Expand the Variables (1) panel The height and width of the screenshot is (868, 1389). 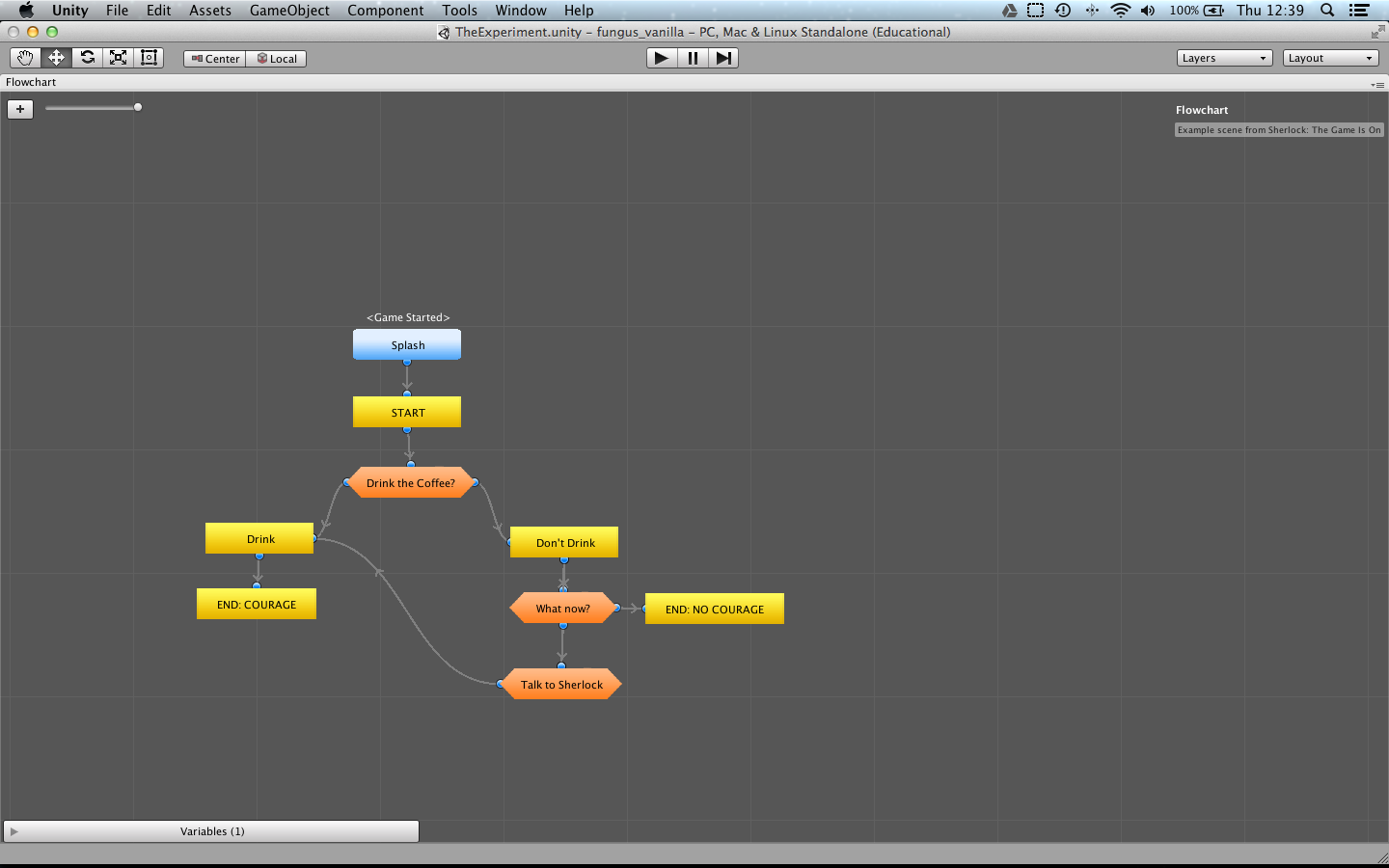pos(211,831)
